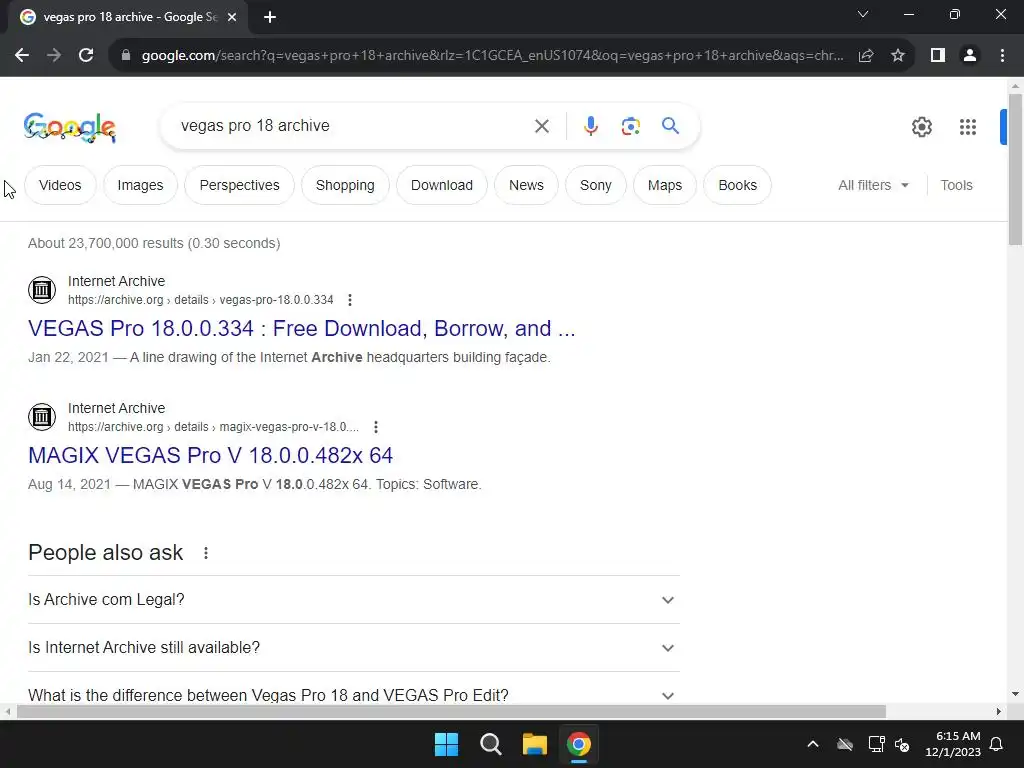Open more options for the magix-vegas-pro result
This screenshot has width=1024, height=768.
[376, 427]
